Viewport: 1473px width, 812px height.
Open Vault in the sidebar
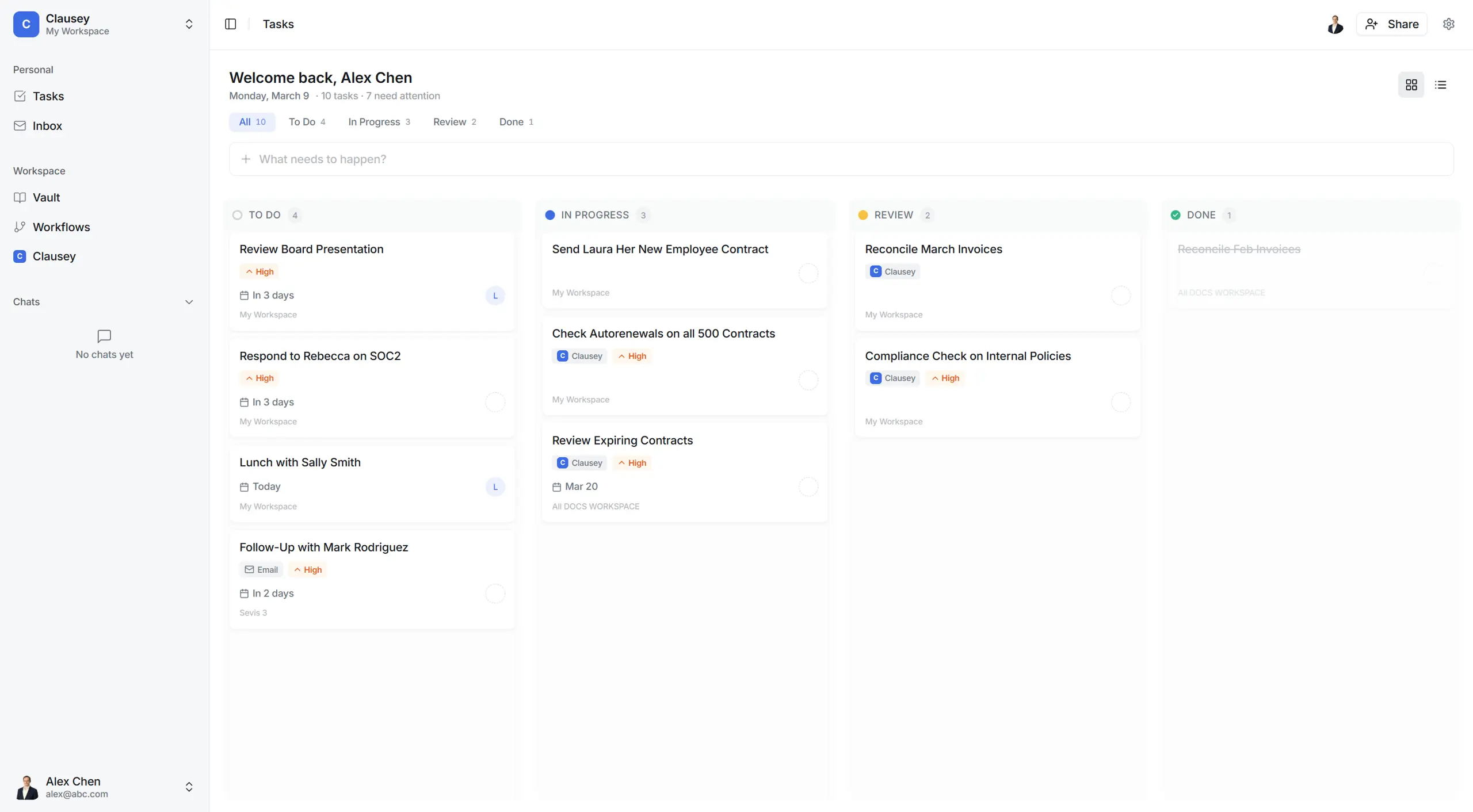pyautogui.click(x=46, y=198)
